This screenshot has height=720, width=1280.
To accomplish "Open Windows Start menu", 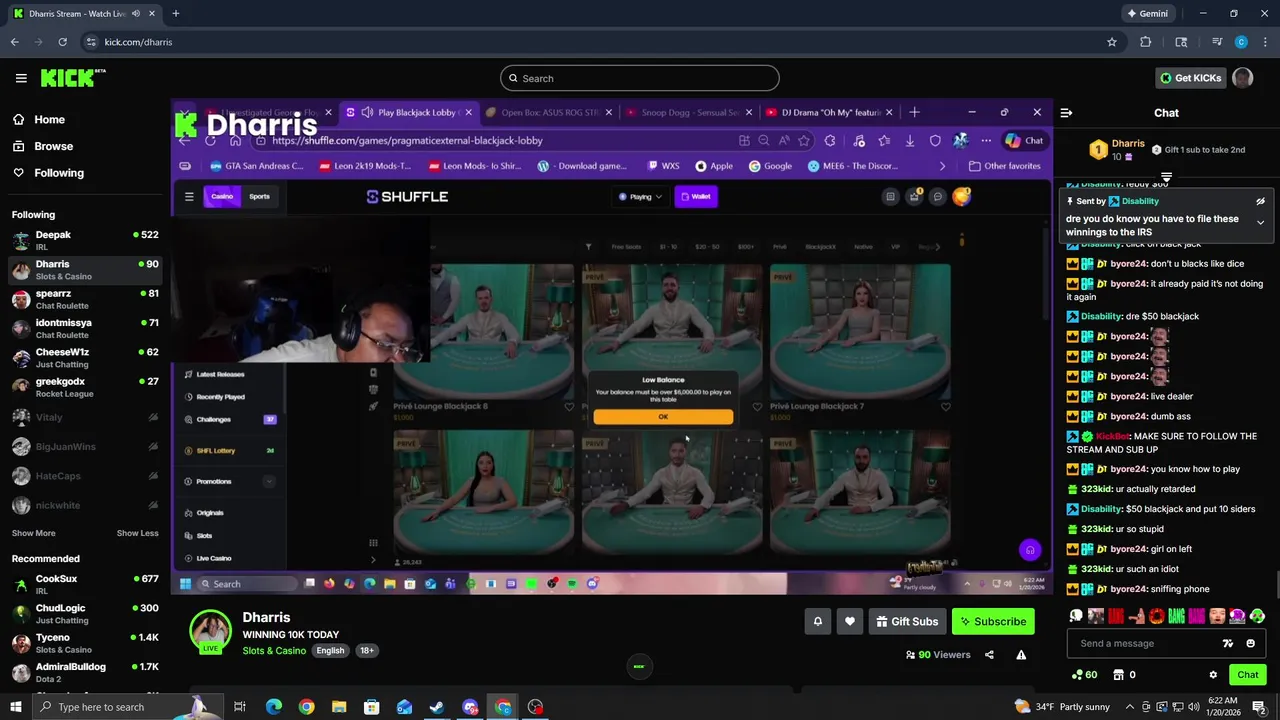I will (16, 707).
